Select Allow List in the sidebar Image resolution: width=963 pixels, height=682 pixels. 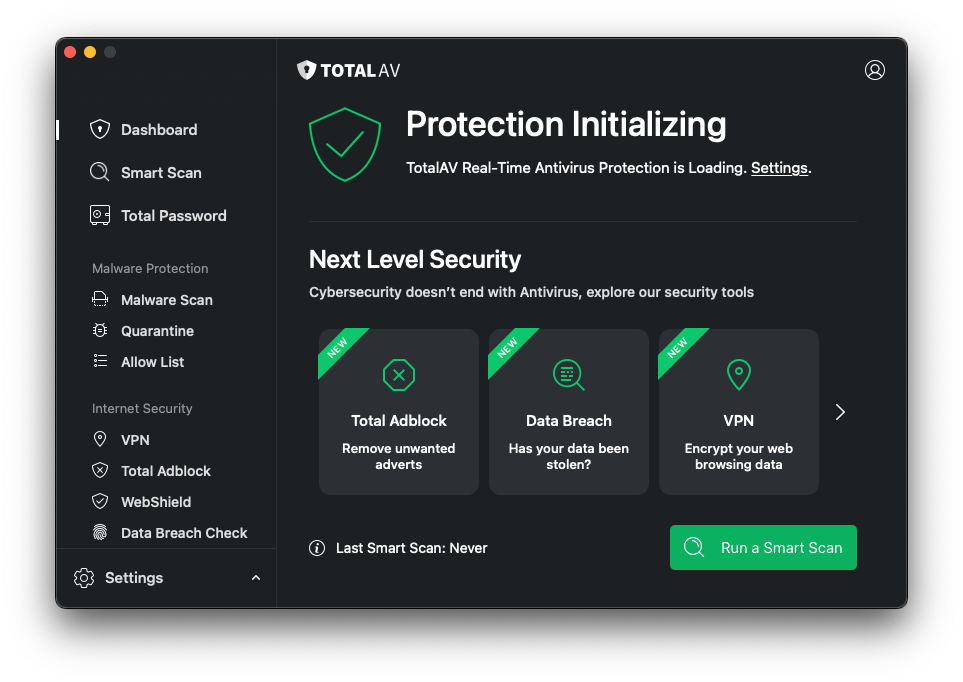(152, 362)
